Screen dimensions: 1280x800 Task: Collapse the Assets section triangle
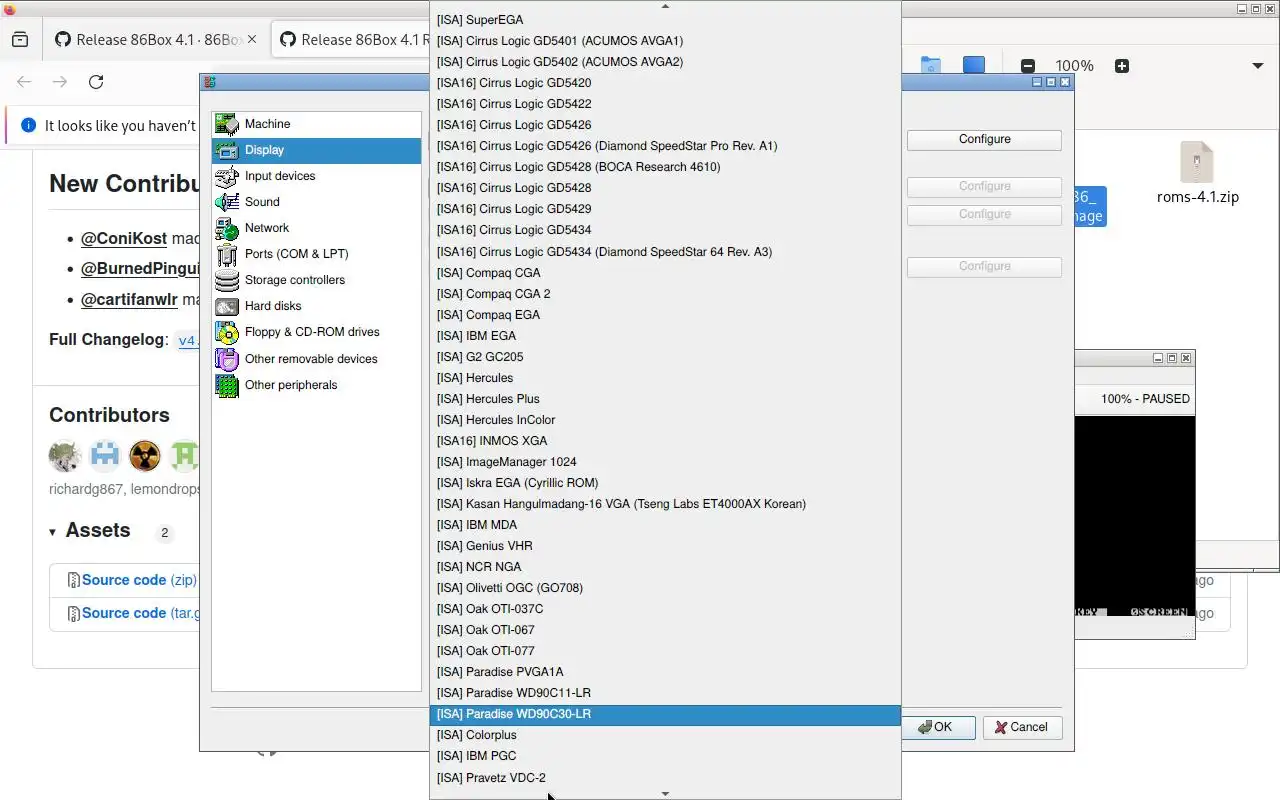53,532
